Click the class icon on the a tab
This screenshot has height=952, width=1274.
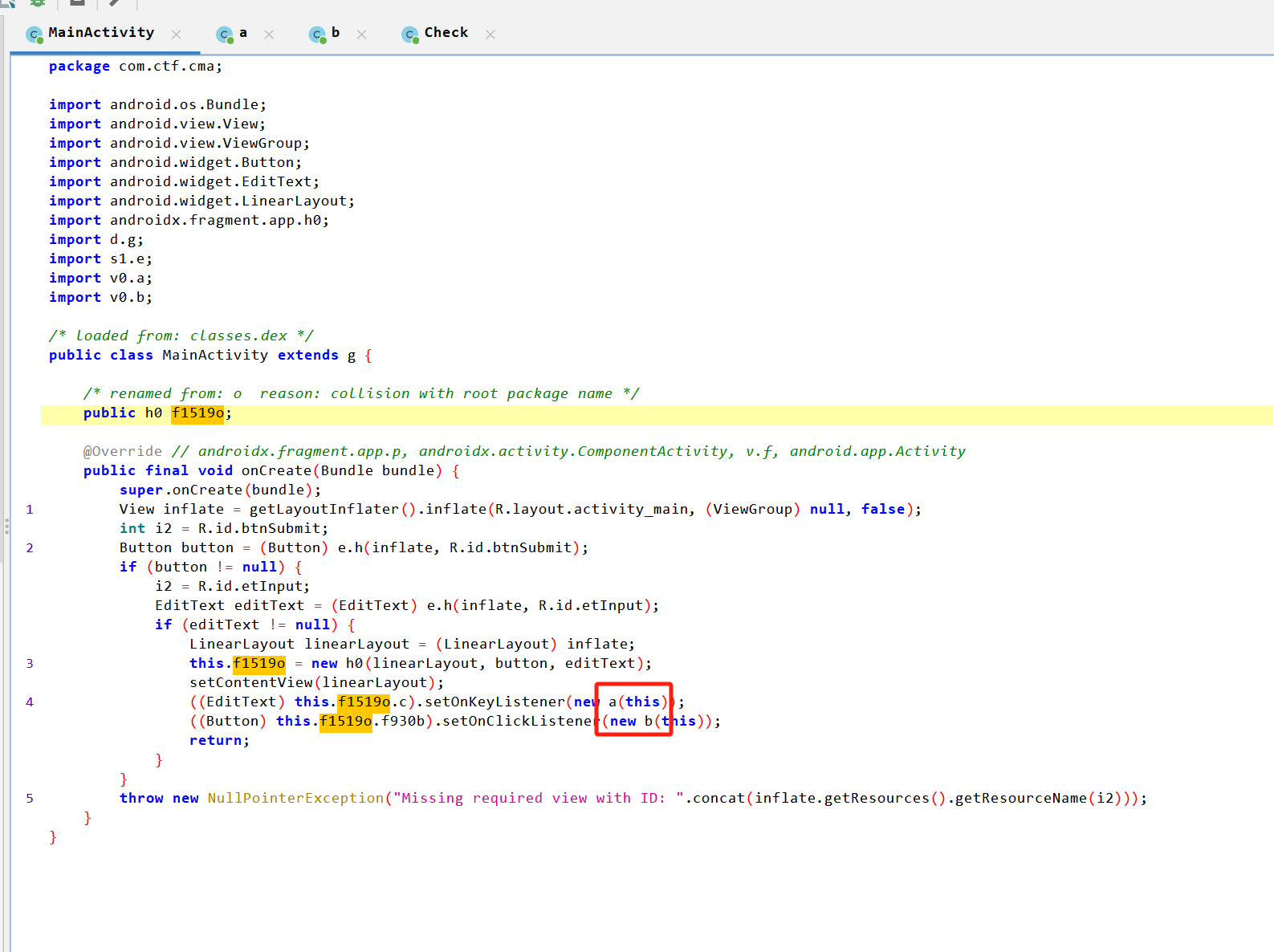click(x=225, y=35)
